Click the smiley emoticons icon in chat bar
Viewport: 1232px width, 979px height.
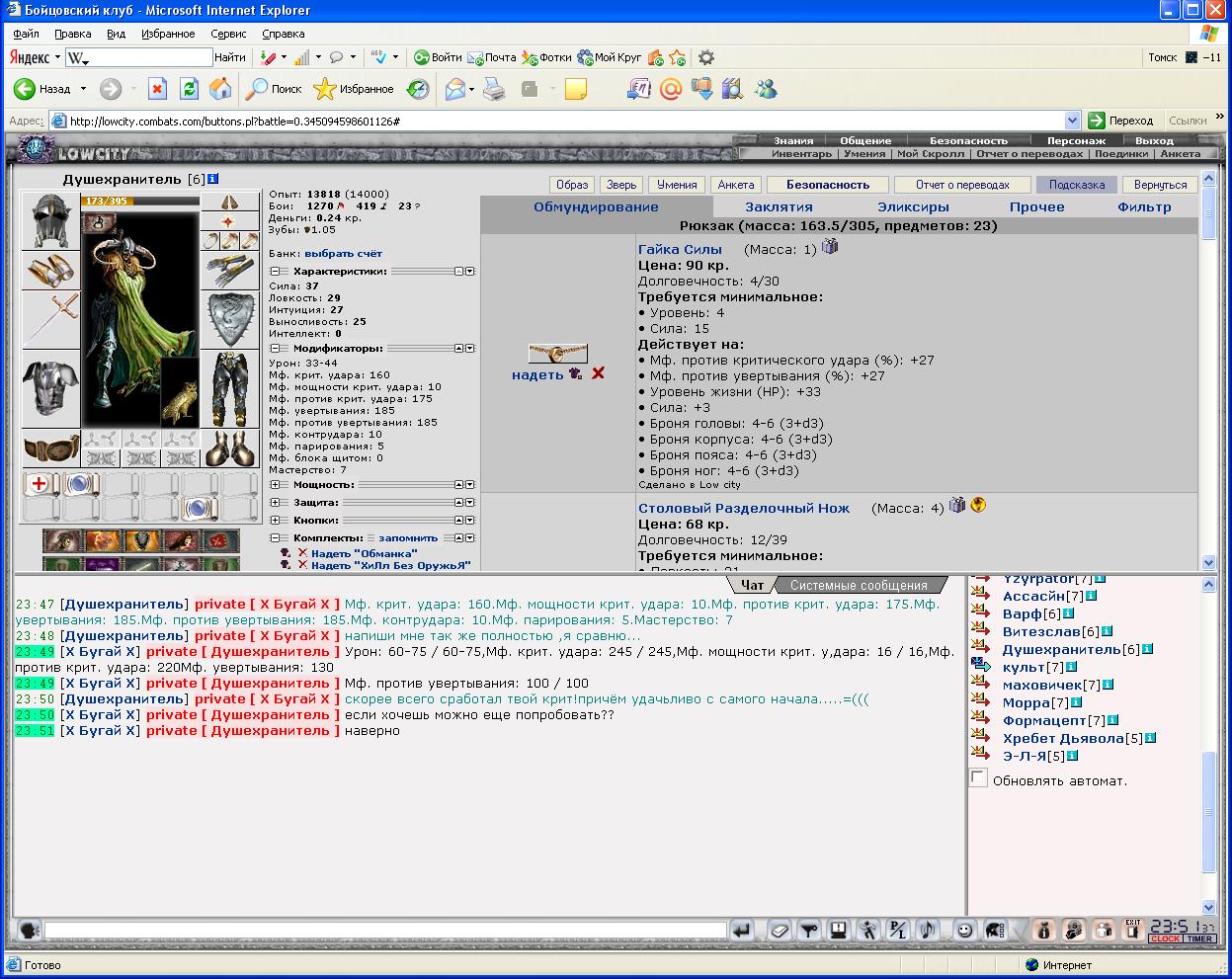click(x=964, y=930)
